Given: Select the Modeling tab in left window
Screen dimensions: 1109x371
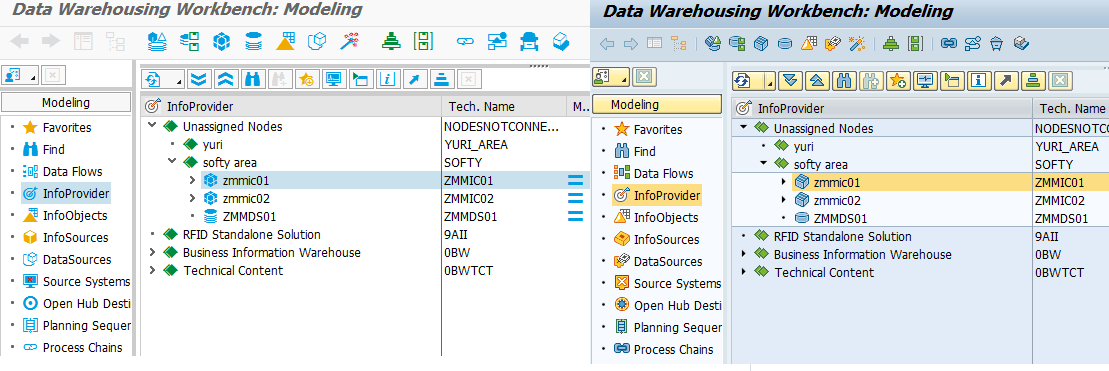Looking at the screenshot, I should point(66,102).
